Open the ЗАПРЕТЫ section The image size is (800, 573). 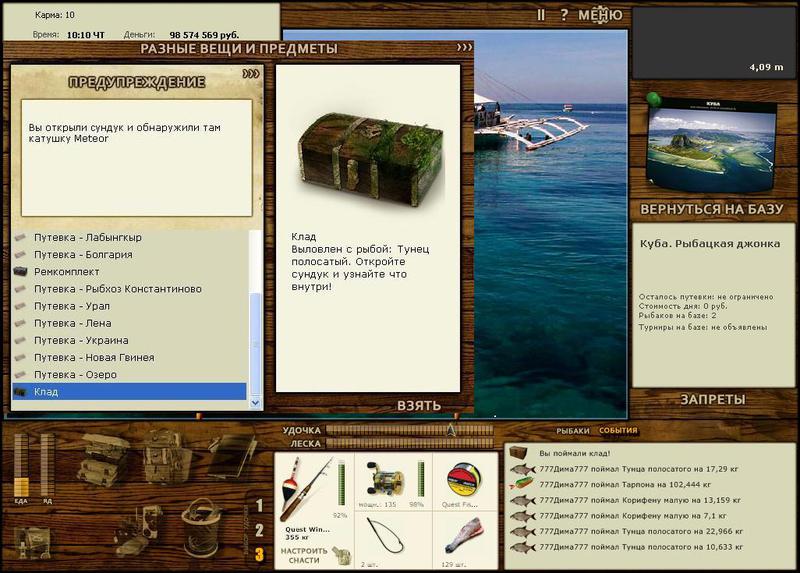pyautogui.click(x=713, y=400)
